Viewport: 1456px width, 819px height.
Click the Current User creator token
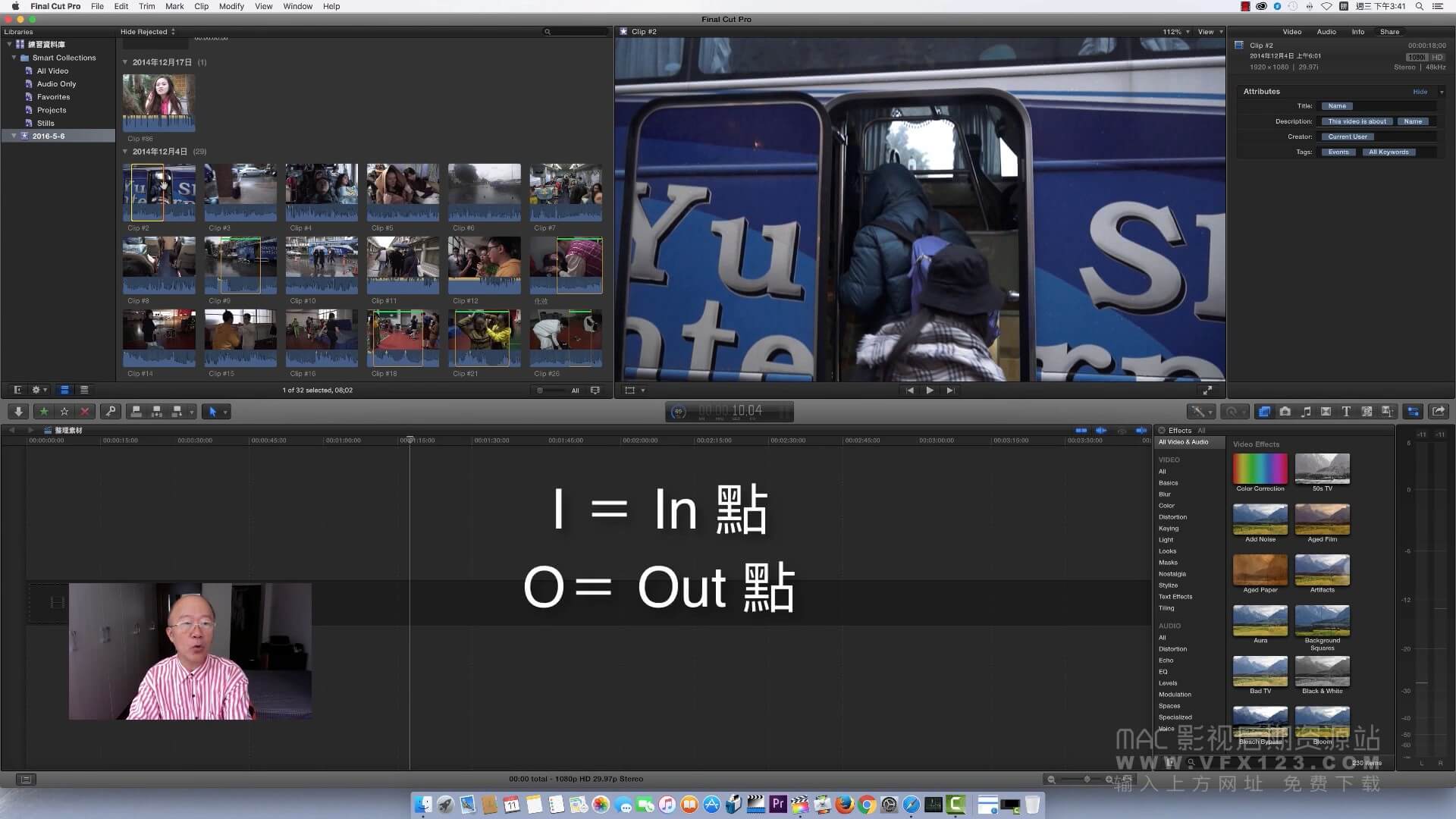tap(1348, 136)
